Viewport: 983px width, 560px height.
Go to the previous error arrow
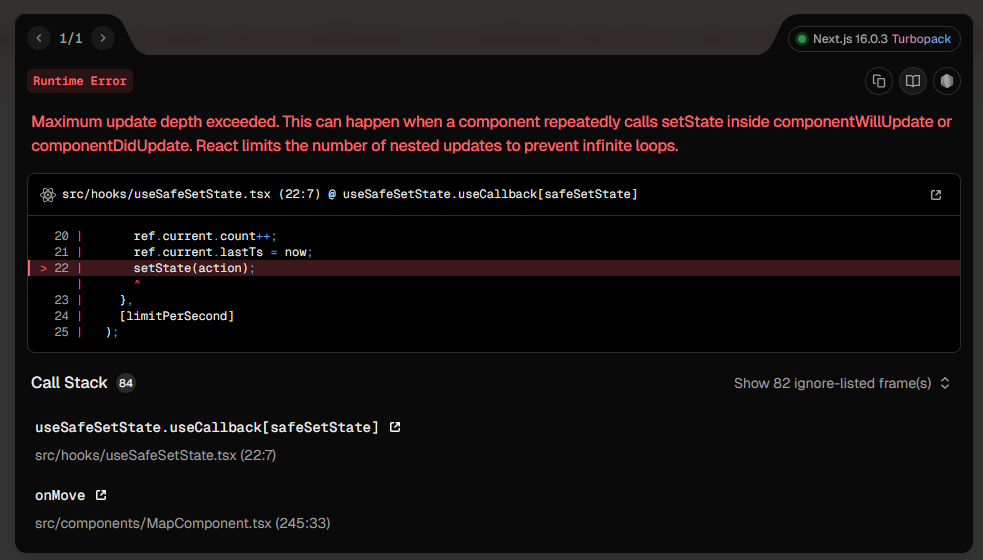(39, 38)
